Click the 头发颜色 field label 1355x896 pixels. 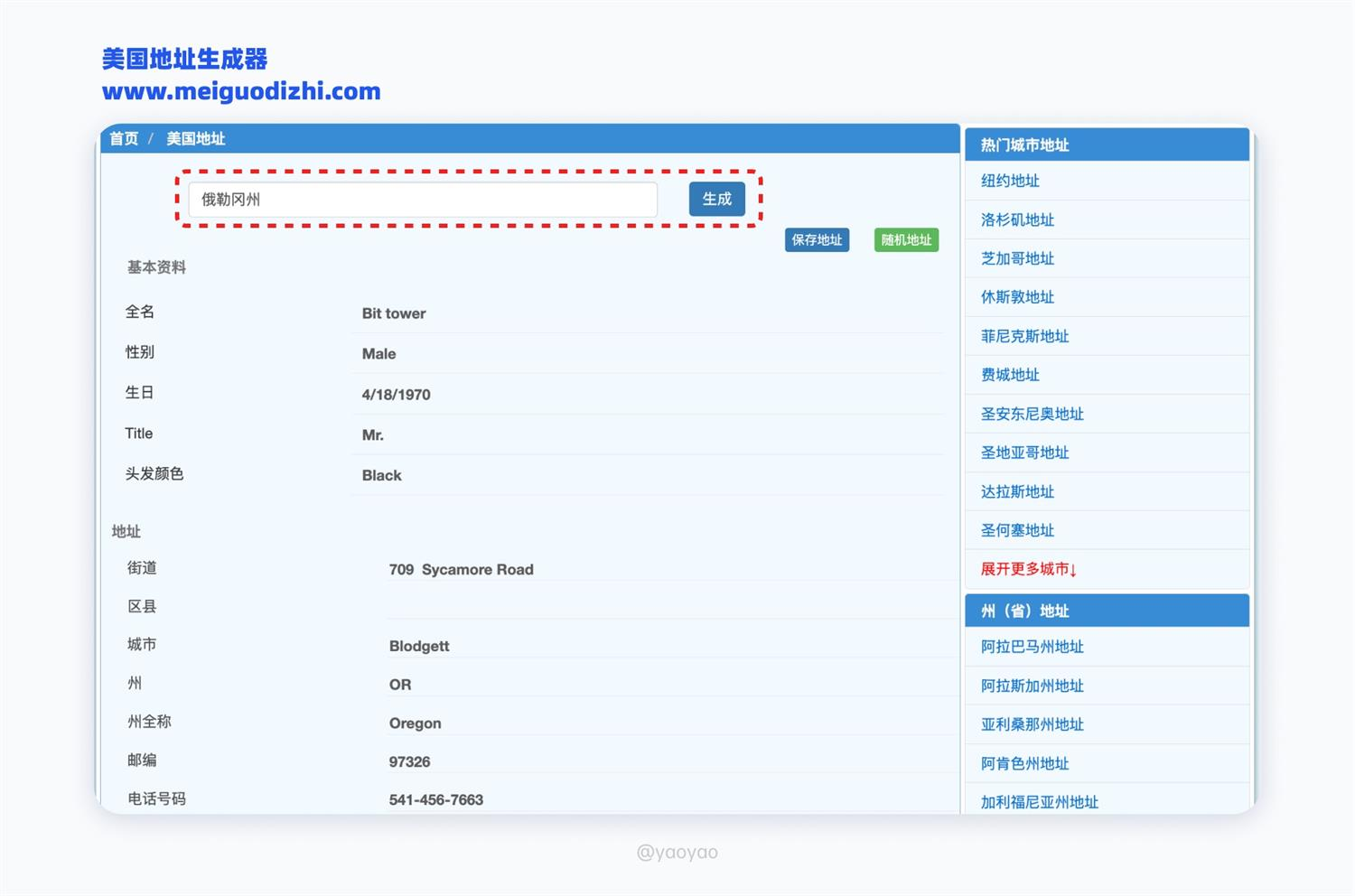pyautogui.click(x=154, y=473)
